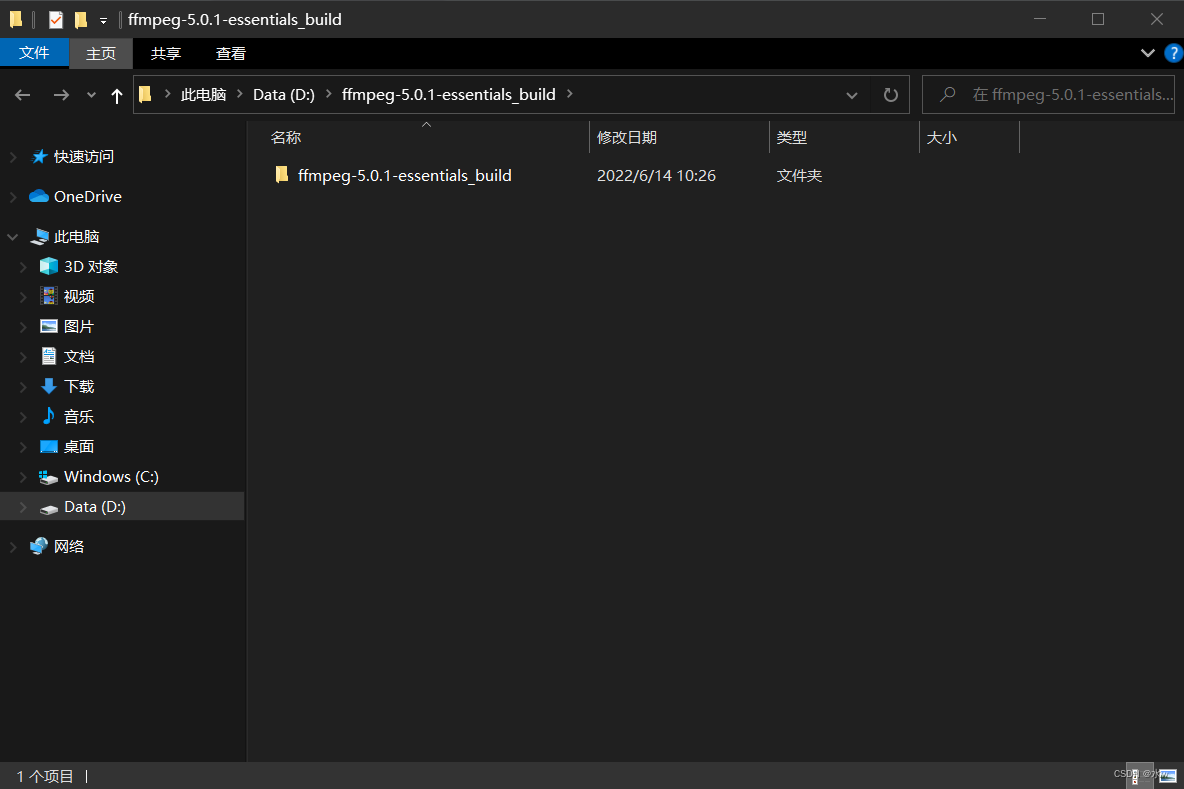The image size is (1184, 789).
Task: Click the ffmpeg folder's yellow folder icon
Action: (282, 175)
